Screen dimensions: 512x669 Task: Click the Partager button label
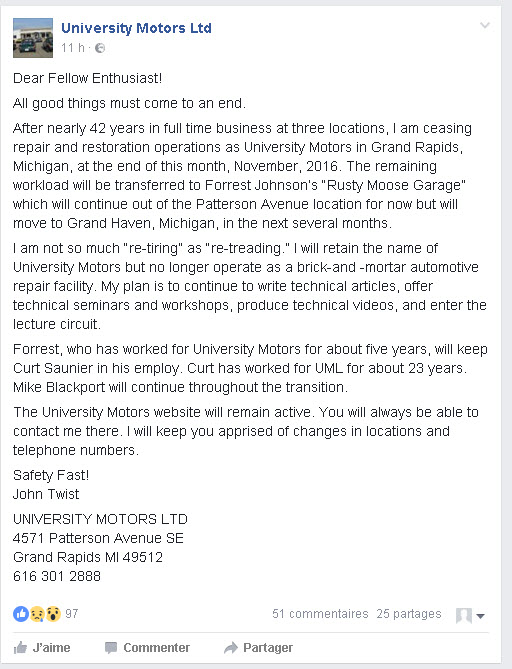point(268,648)
